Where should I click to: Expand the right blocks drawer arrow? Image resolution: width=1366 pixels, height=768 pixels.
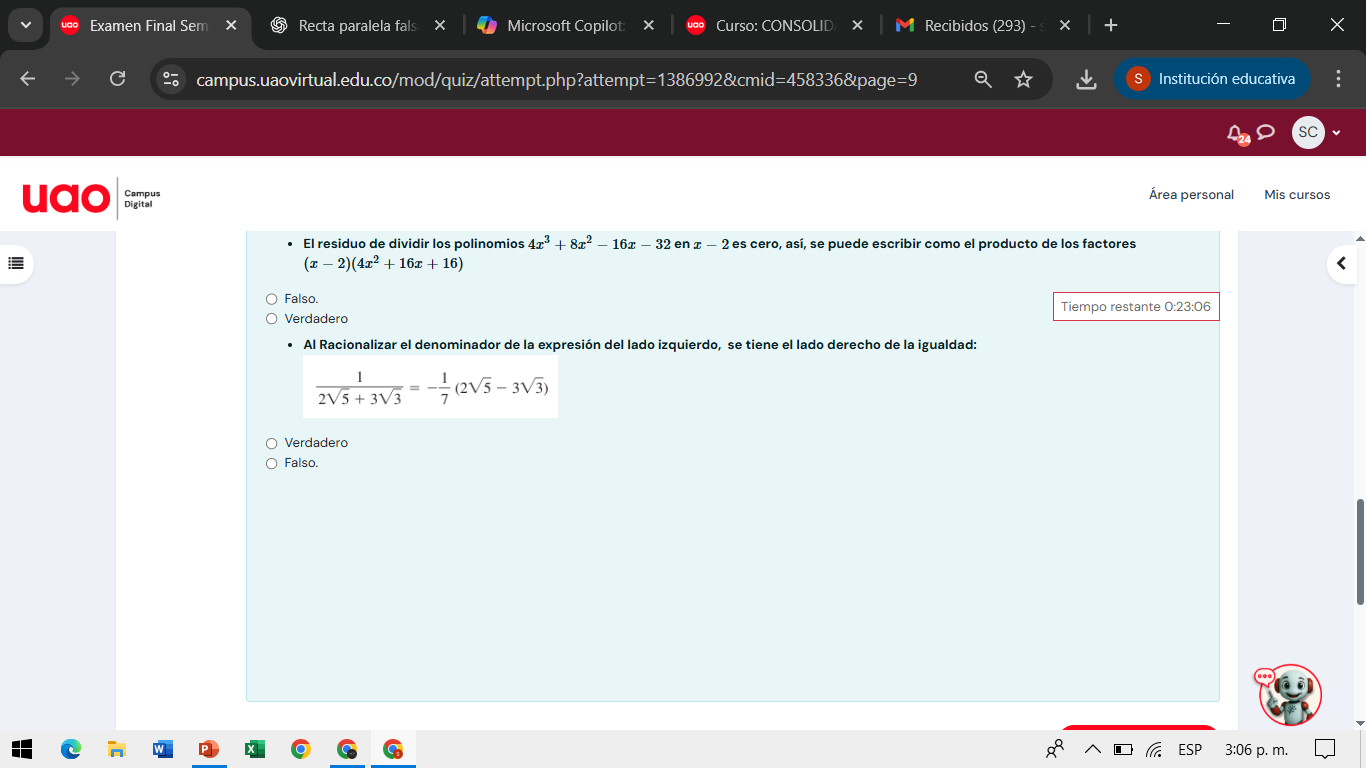pos(1341,264)
